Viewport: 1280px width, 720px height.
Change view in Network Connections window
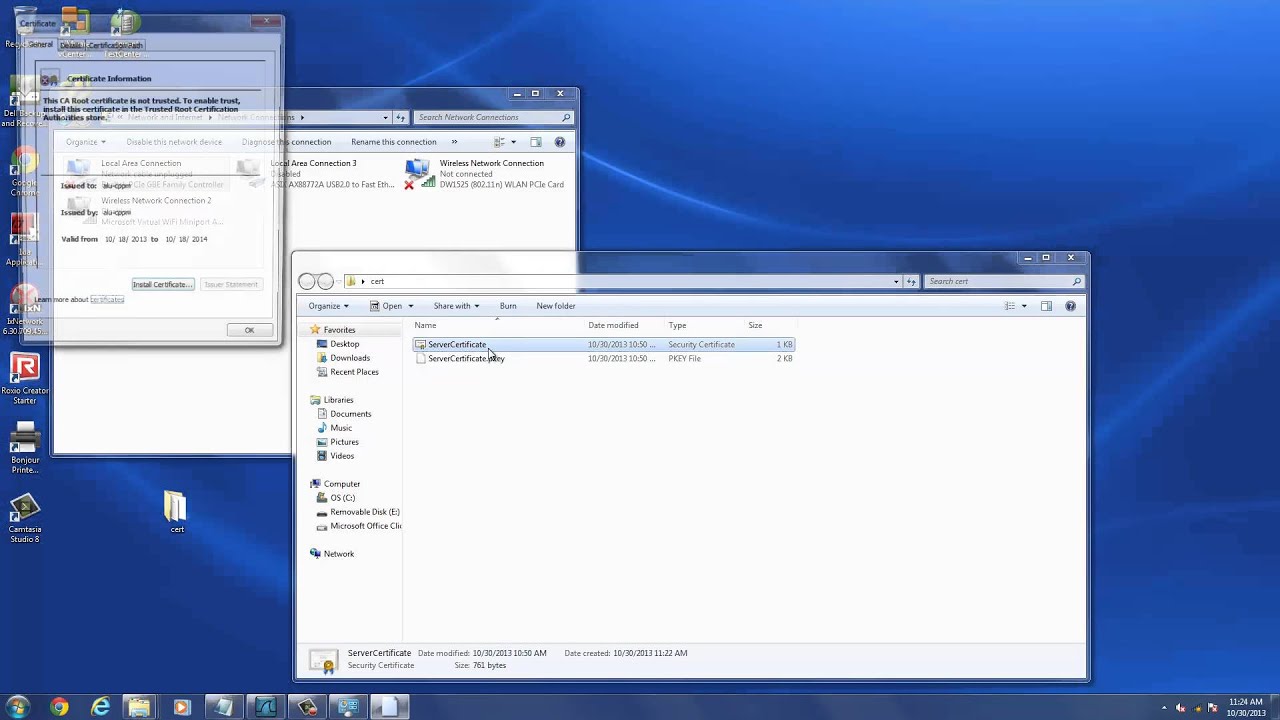coord(499,142)
